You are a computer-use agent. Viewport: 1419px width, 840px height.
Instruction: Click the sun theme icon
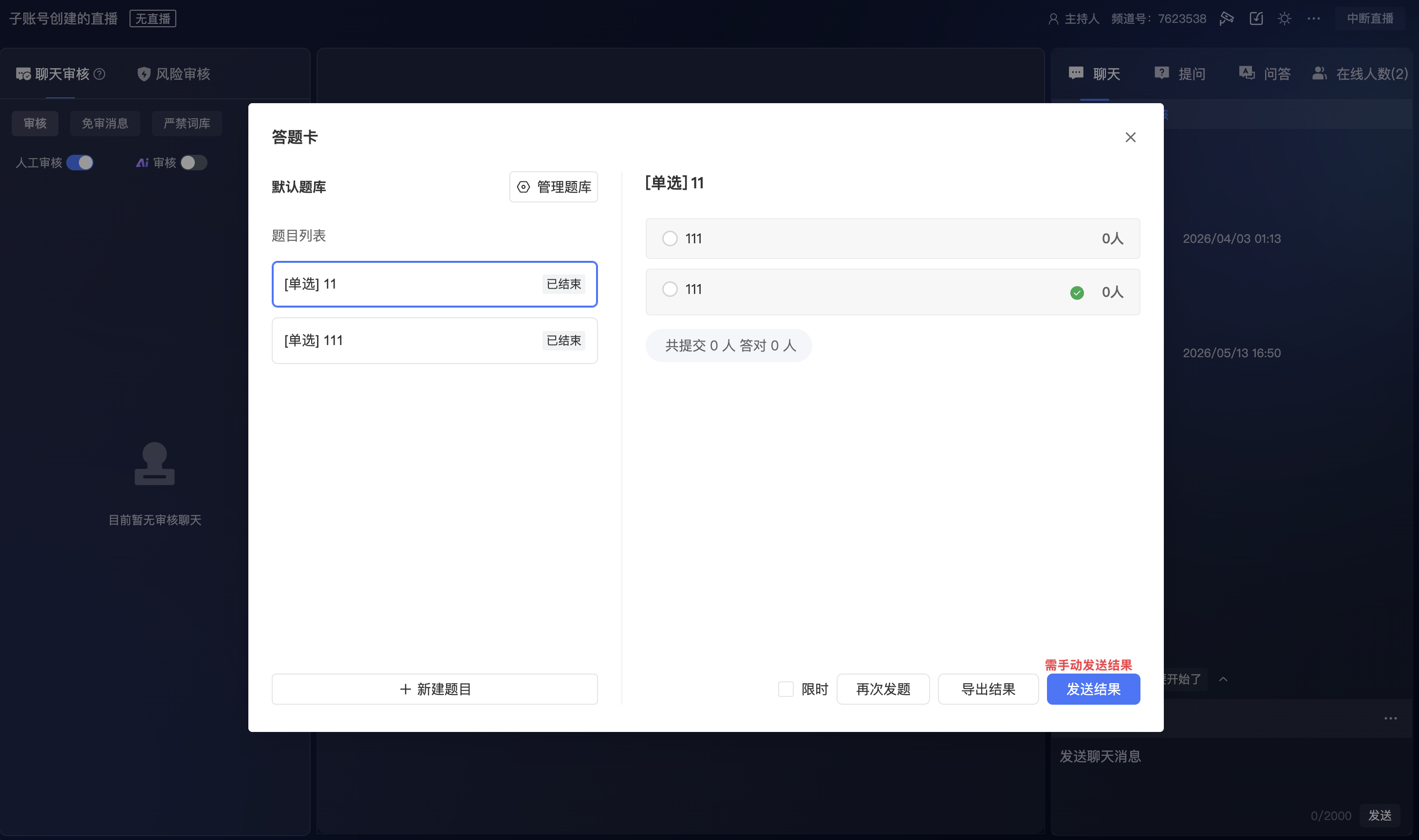click(1284, 18)
